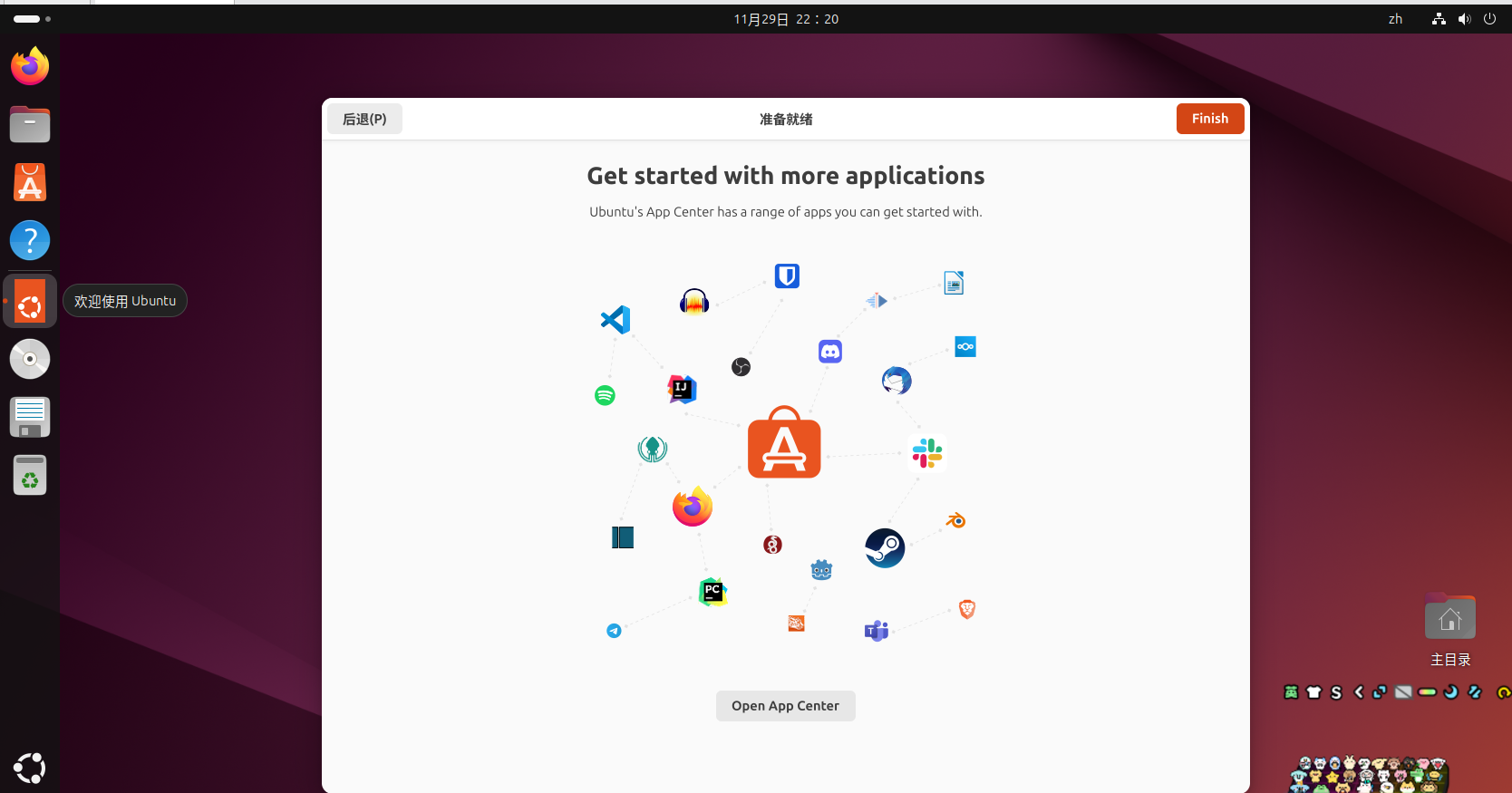Viewport: 1512px width, 793px height.
Task: Open App Center via the bottom button
Action: (x=786, y=706)
